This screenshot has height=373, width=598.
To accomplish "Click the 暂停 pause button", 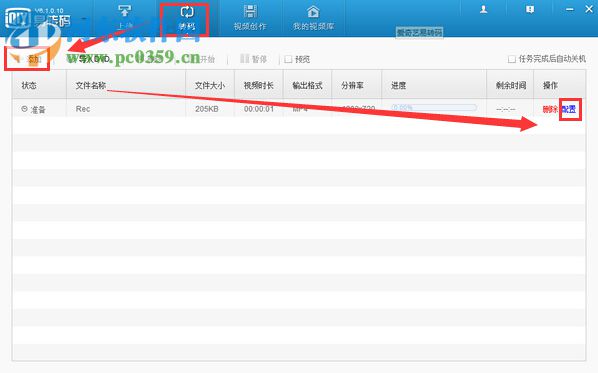I will pos(254,59).
